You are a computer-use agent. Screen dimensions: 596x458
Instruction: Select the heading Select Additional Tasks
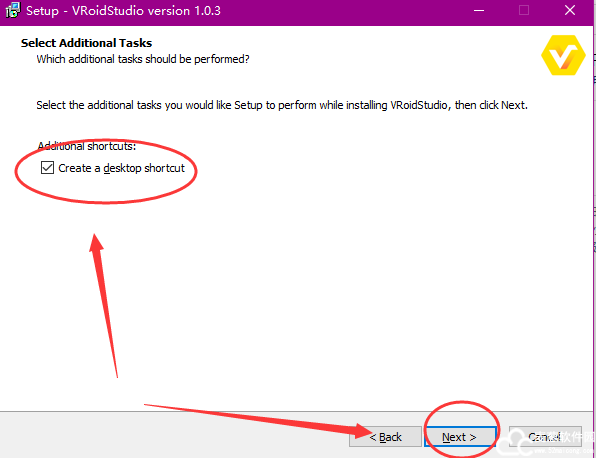86,43
